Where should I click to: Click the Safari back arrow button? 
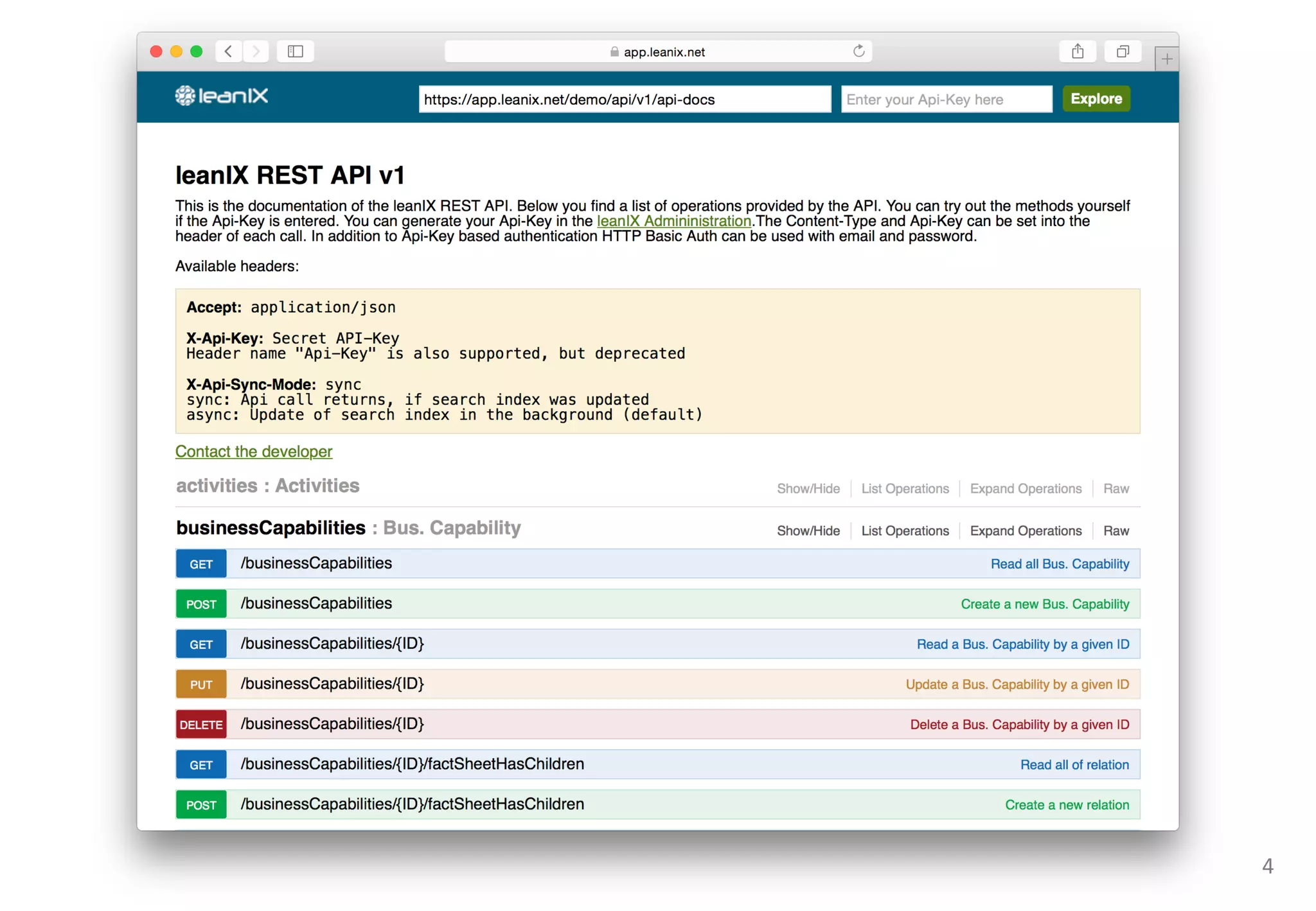point(229,51)
